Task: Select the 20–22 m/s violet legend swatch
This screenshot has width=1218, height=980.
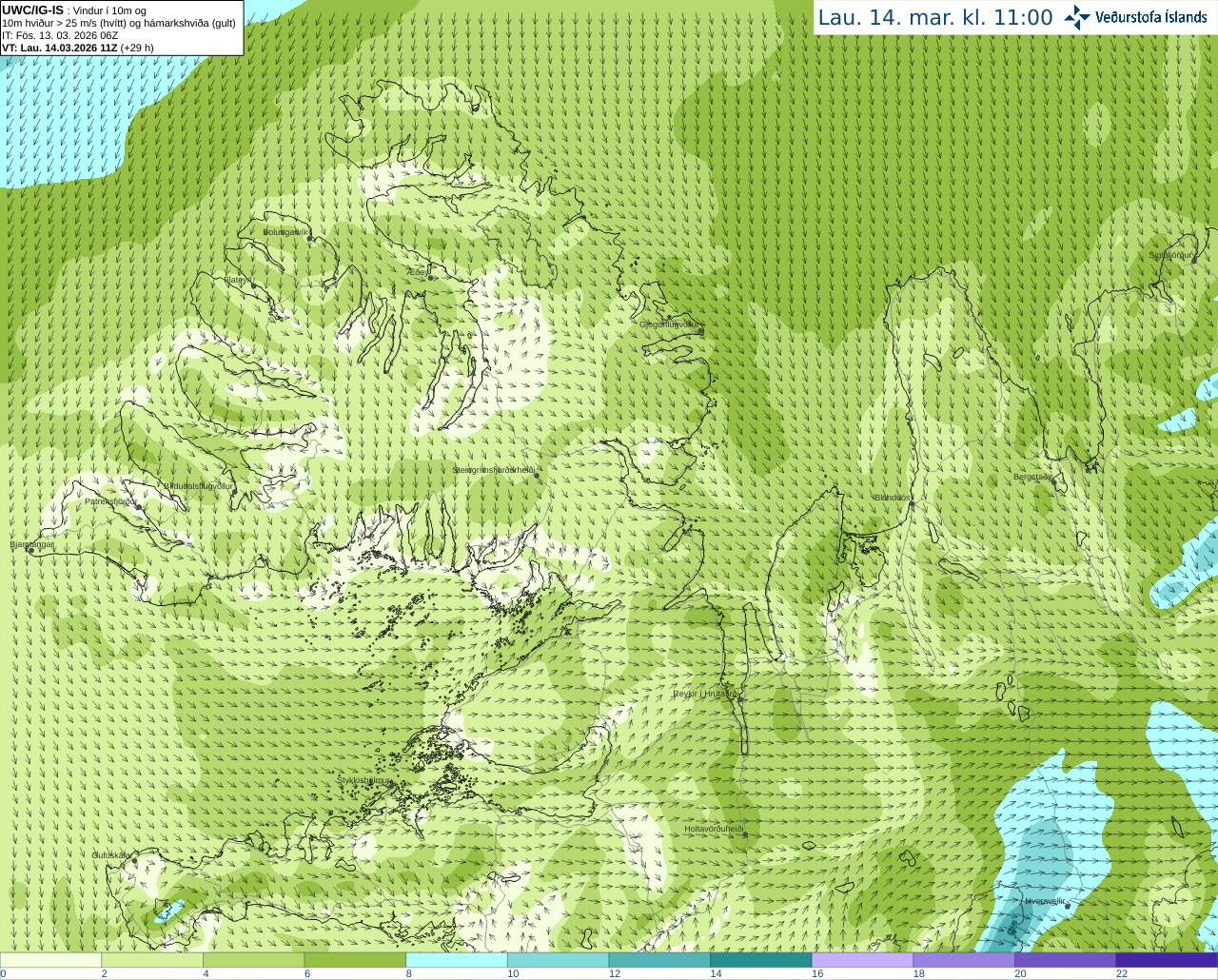Action: click(1066, 960)
